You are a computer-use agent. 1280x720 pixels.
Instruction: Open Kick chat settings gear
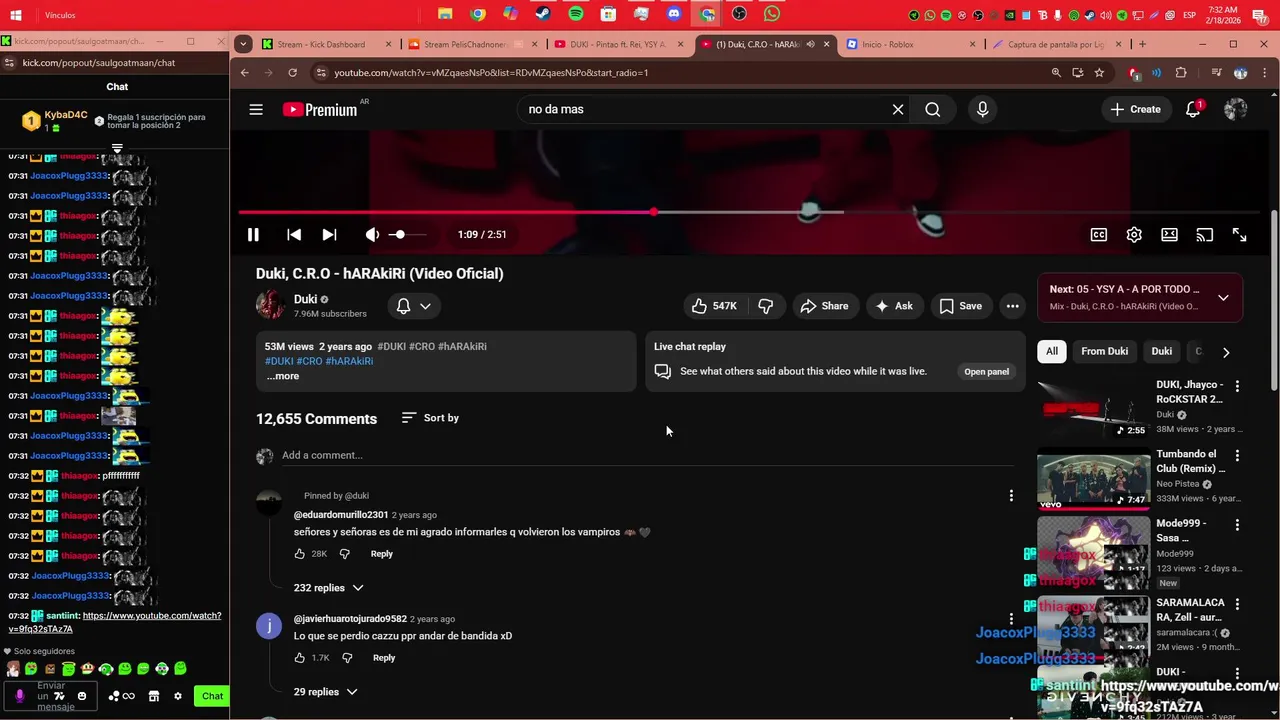tap(178, 696)
